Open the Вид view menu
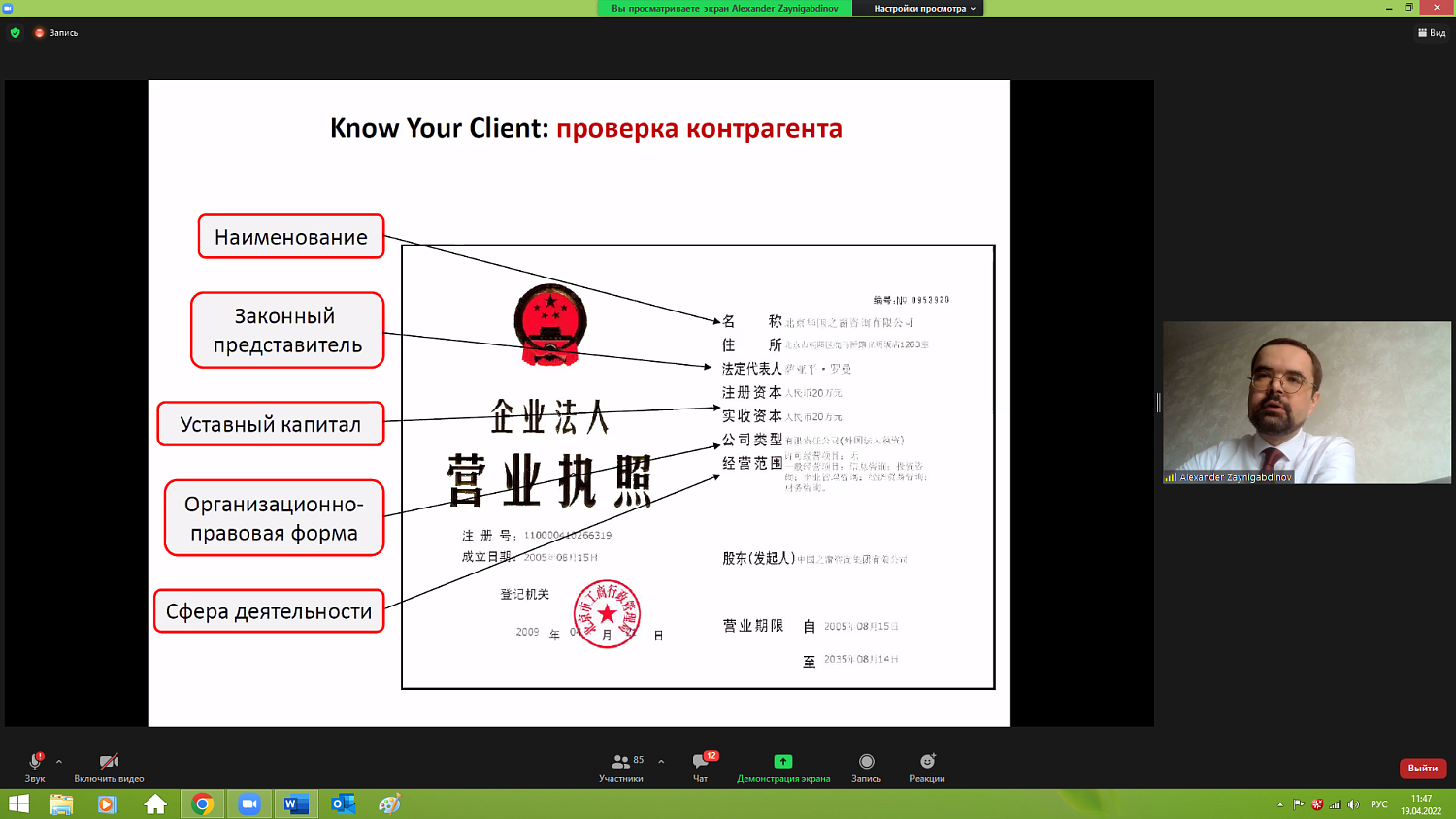This screenshot has width=1456, height=819. [x=1432, y=33]
